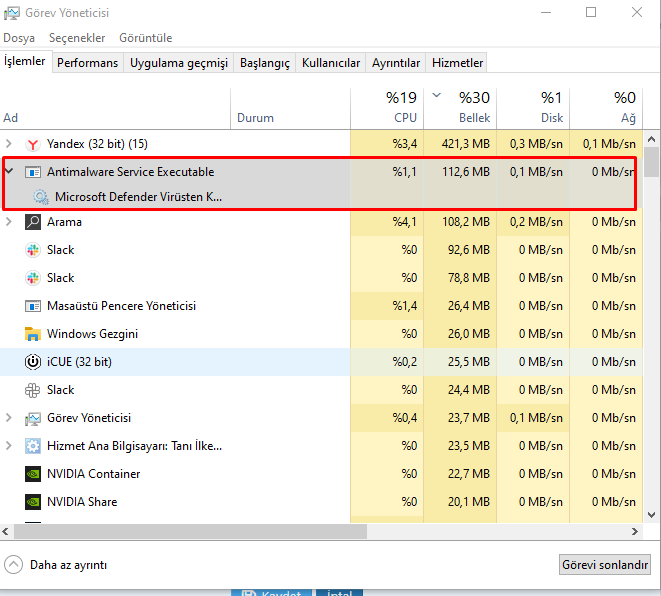This screenshot has height=596, width=661.
Task: Click the icon of the 24,4 MB Slack process
Action: point(33,390)
